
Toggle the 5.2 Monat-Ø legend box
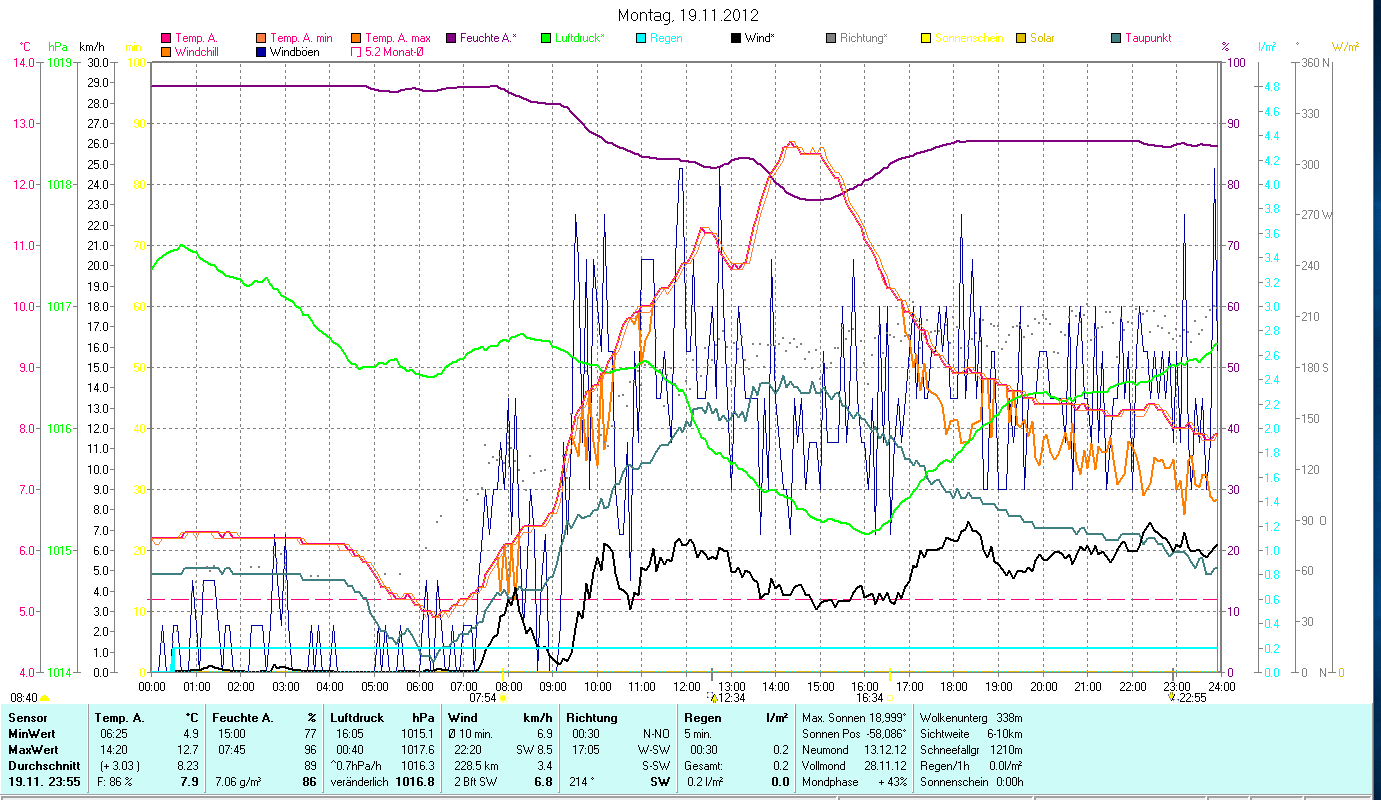pyautogui.click(x=357, y=52)
